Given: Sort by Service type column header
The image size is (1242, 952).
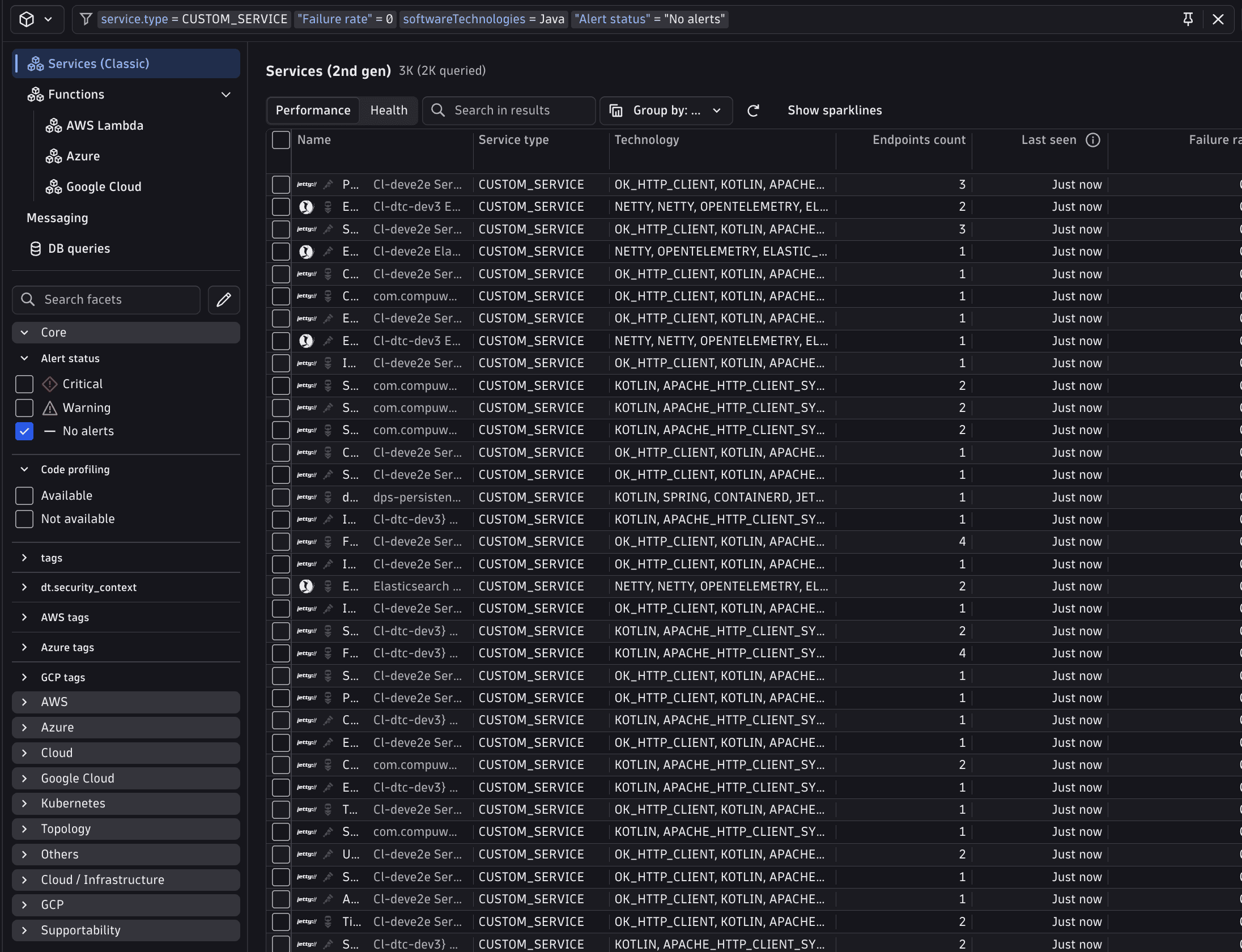Looking at the screenshot, I should click(x=513, y=140).
